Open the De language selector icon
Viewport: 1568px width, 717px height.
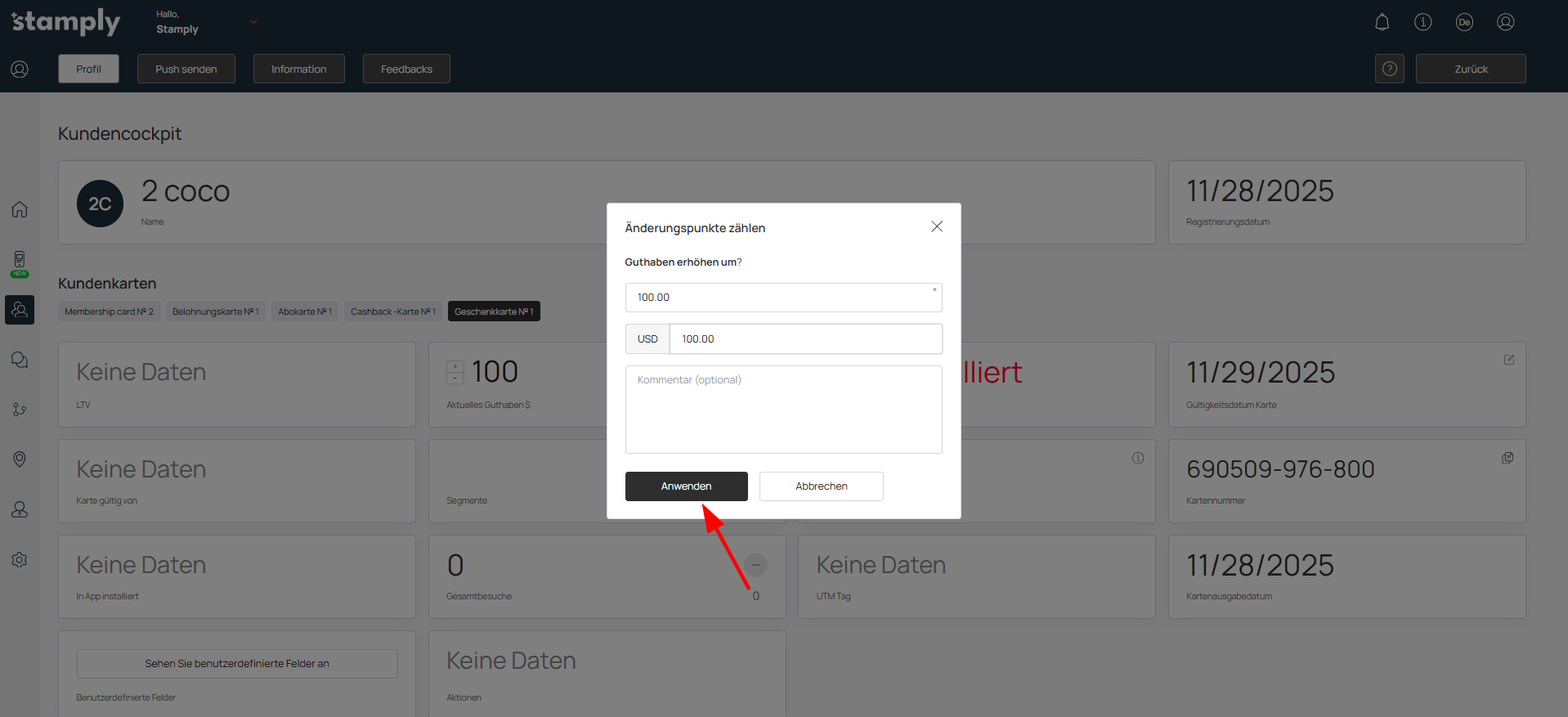[x=1464, y=22]
